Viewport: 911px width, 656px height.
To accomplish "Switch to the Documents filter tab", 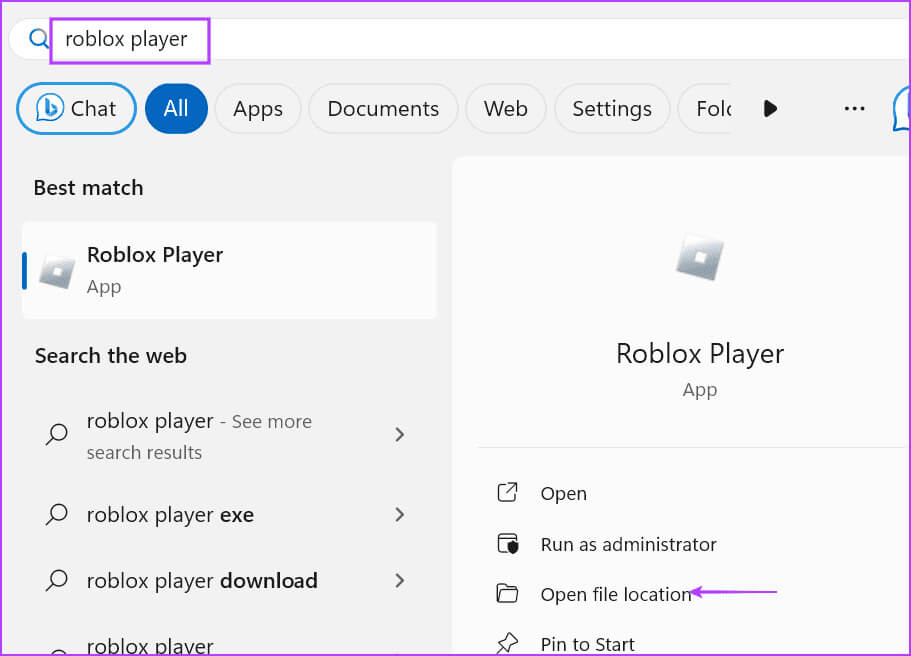I will pos(383,108).
